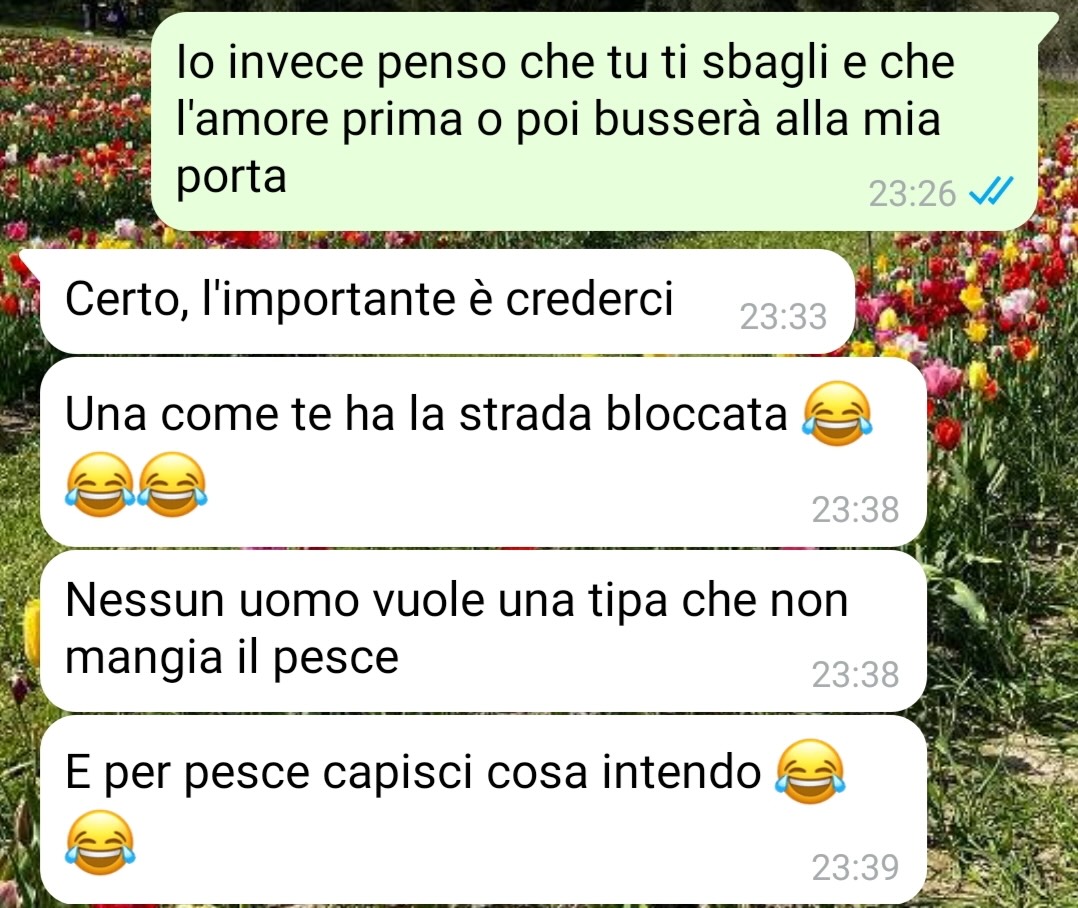The height and width of the screenshot is (908, 1078).
Task: Tap the laughing emoji after 'cosa intendo'
Action: pos(810,771)
